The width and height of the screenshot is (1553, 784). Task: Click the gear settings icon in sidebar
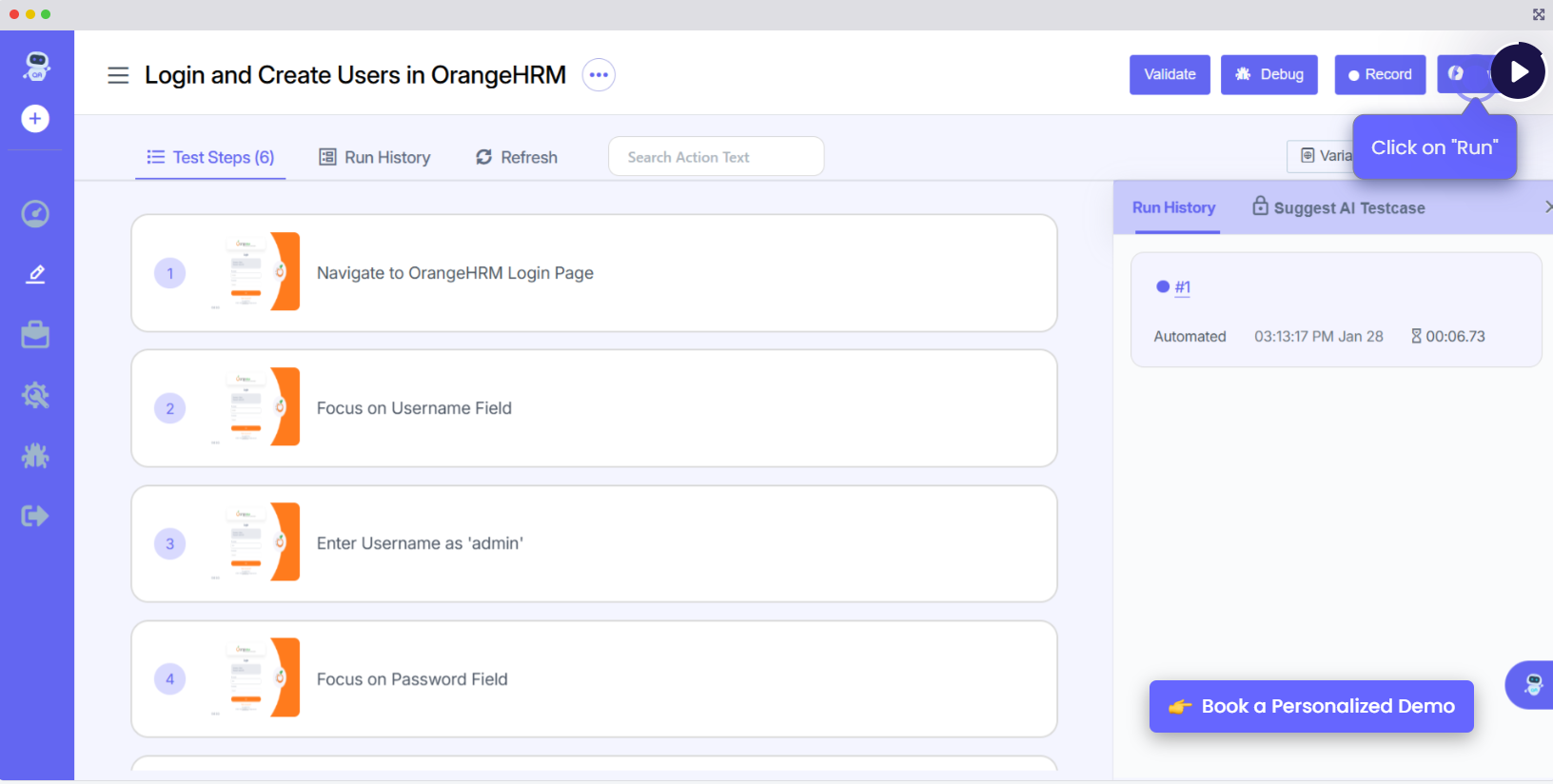35,396
